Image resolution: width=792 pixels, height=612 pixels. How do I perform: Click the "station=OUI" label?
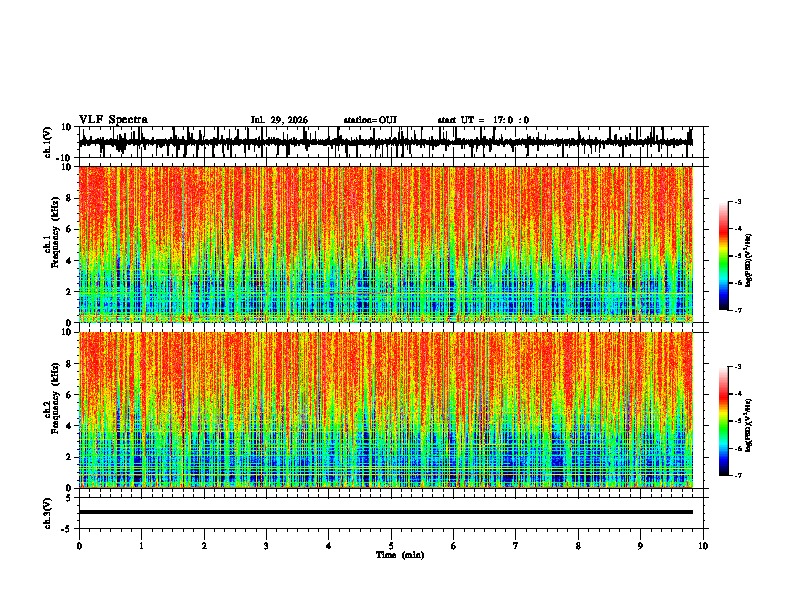370,120
